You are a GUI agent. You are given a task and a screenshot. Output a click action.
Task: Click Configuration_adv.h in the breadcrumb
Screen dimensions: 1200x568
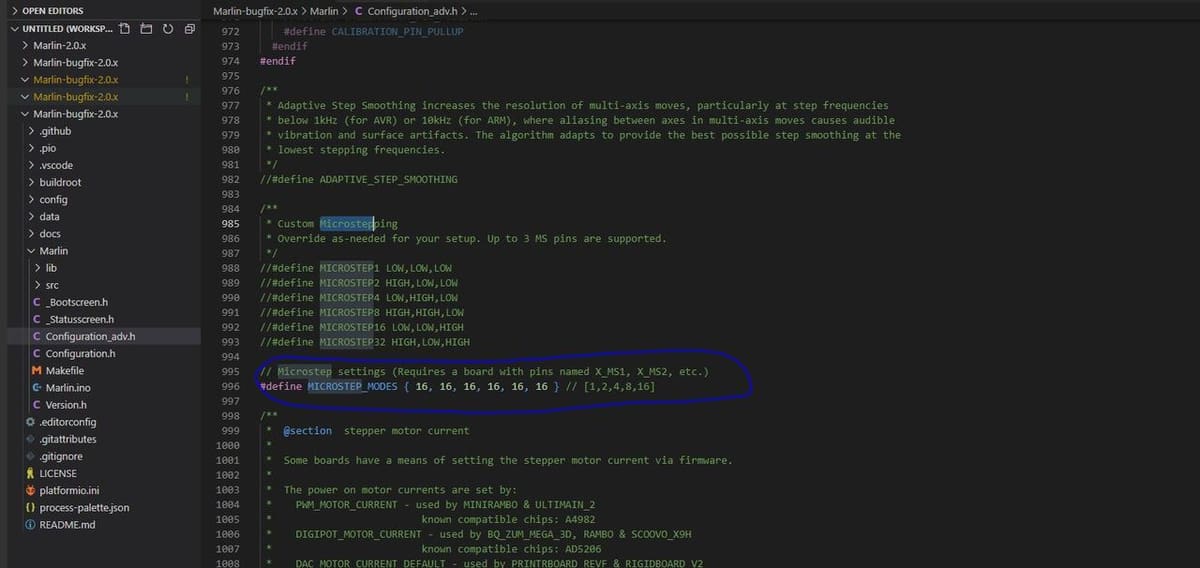click(412, 11)
